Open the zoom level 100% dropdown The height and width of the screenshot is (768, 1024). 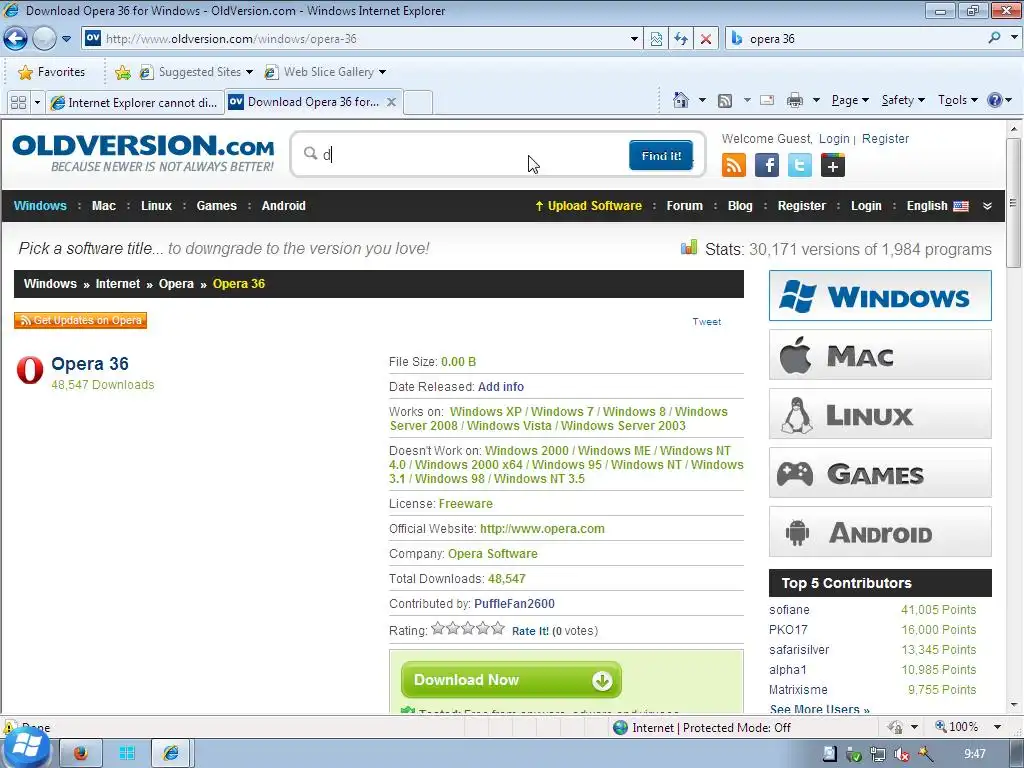[x=997, y=727]
